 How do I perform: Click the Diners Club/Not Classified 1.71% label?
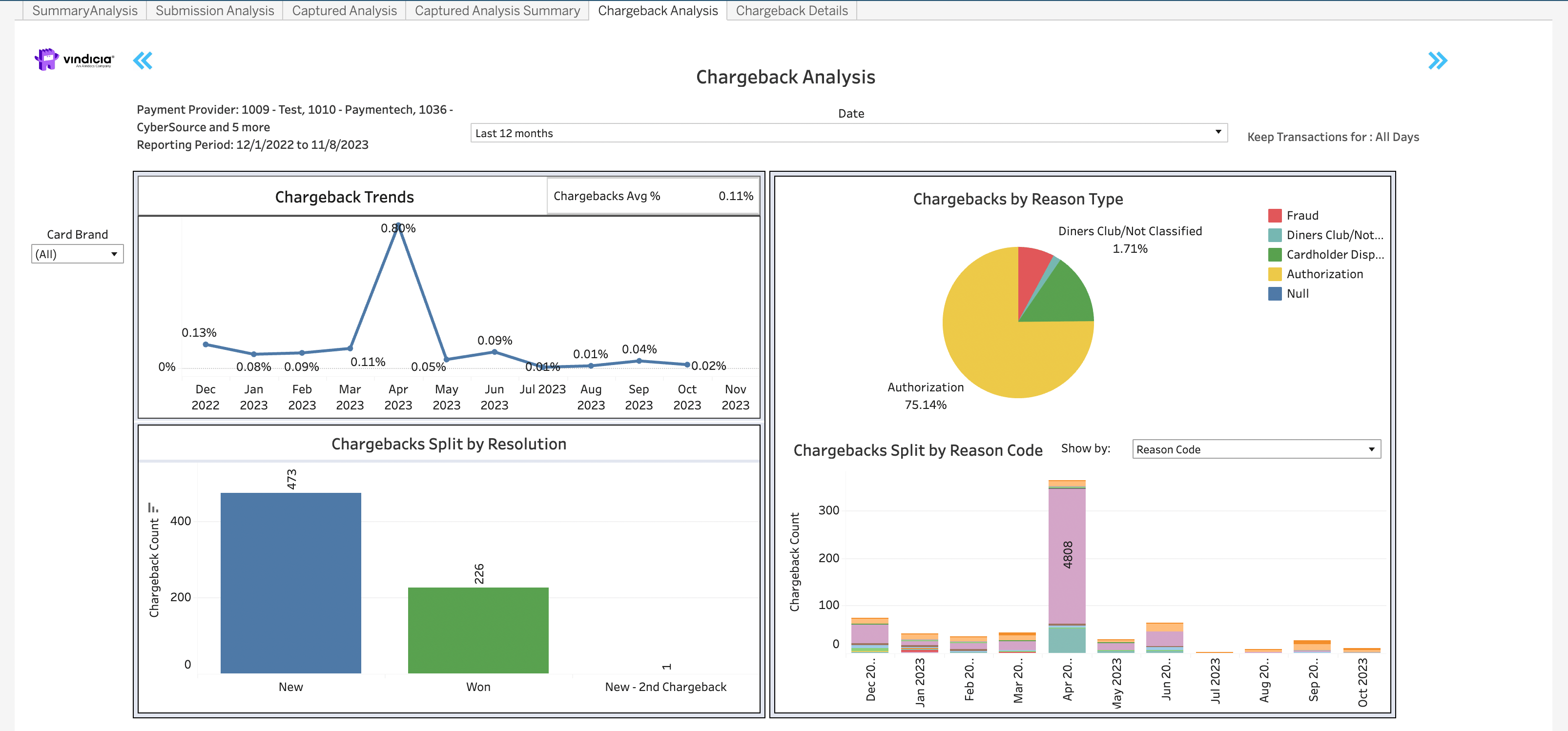pyautogui.click(x=1130, y=240)
